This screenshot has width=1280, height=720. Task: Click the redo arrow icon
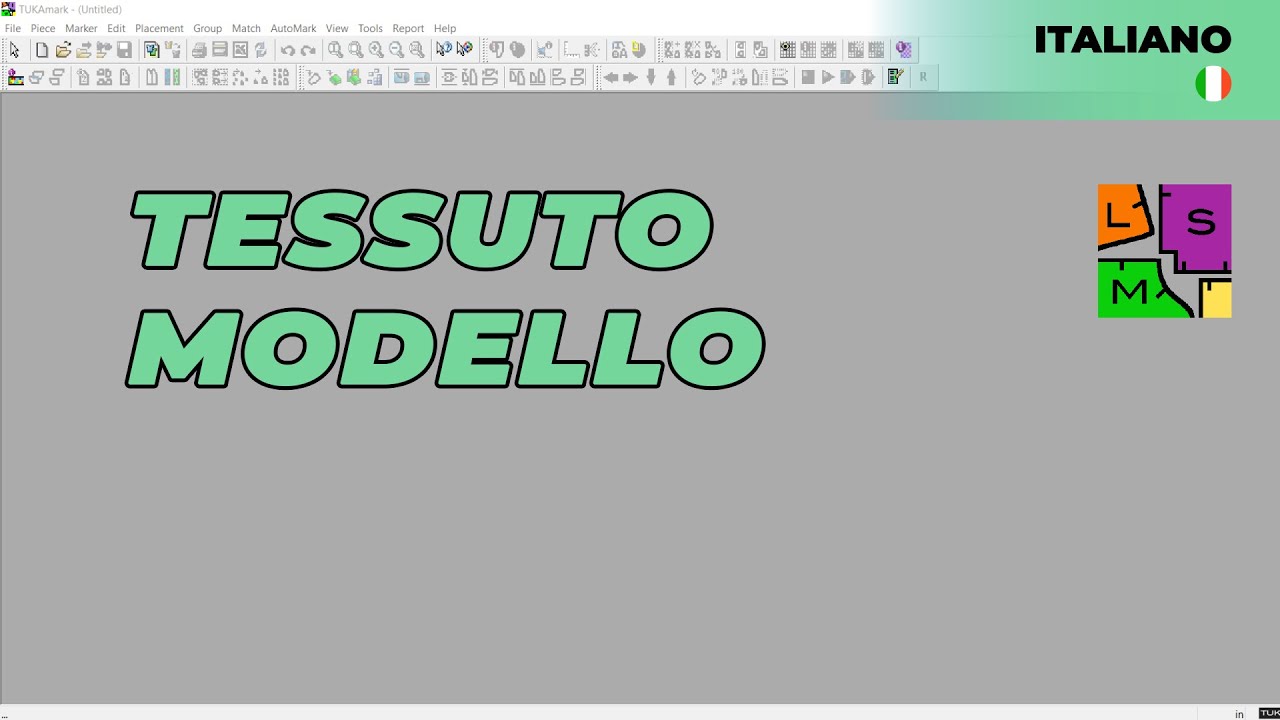[x=308, y=50]
